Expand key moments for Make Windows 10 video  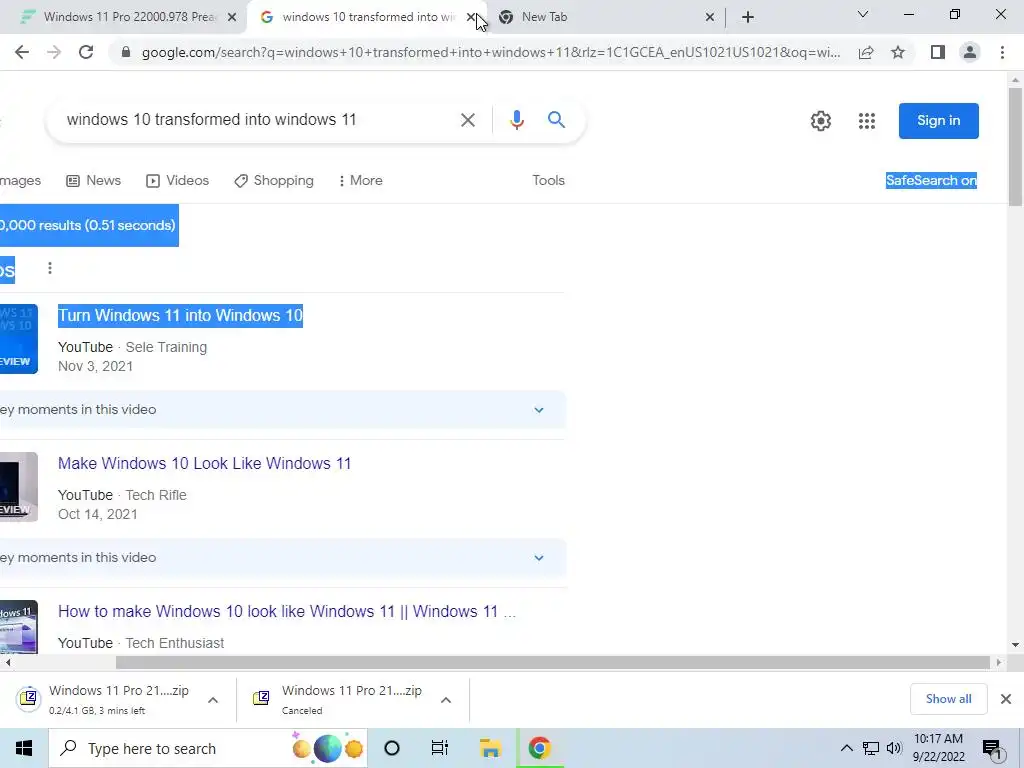pyautogui.click(x=539, y=558)
